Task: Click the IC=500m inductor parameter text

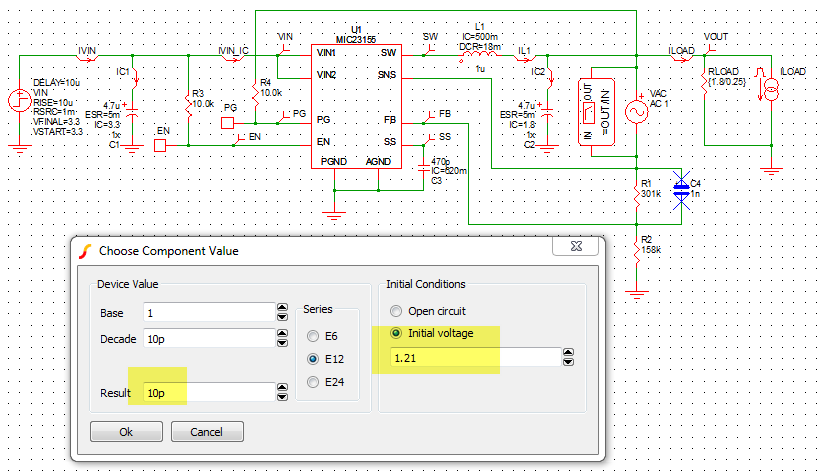Action: (x=479, y=37)
